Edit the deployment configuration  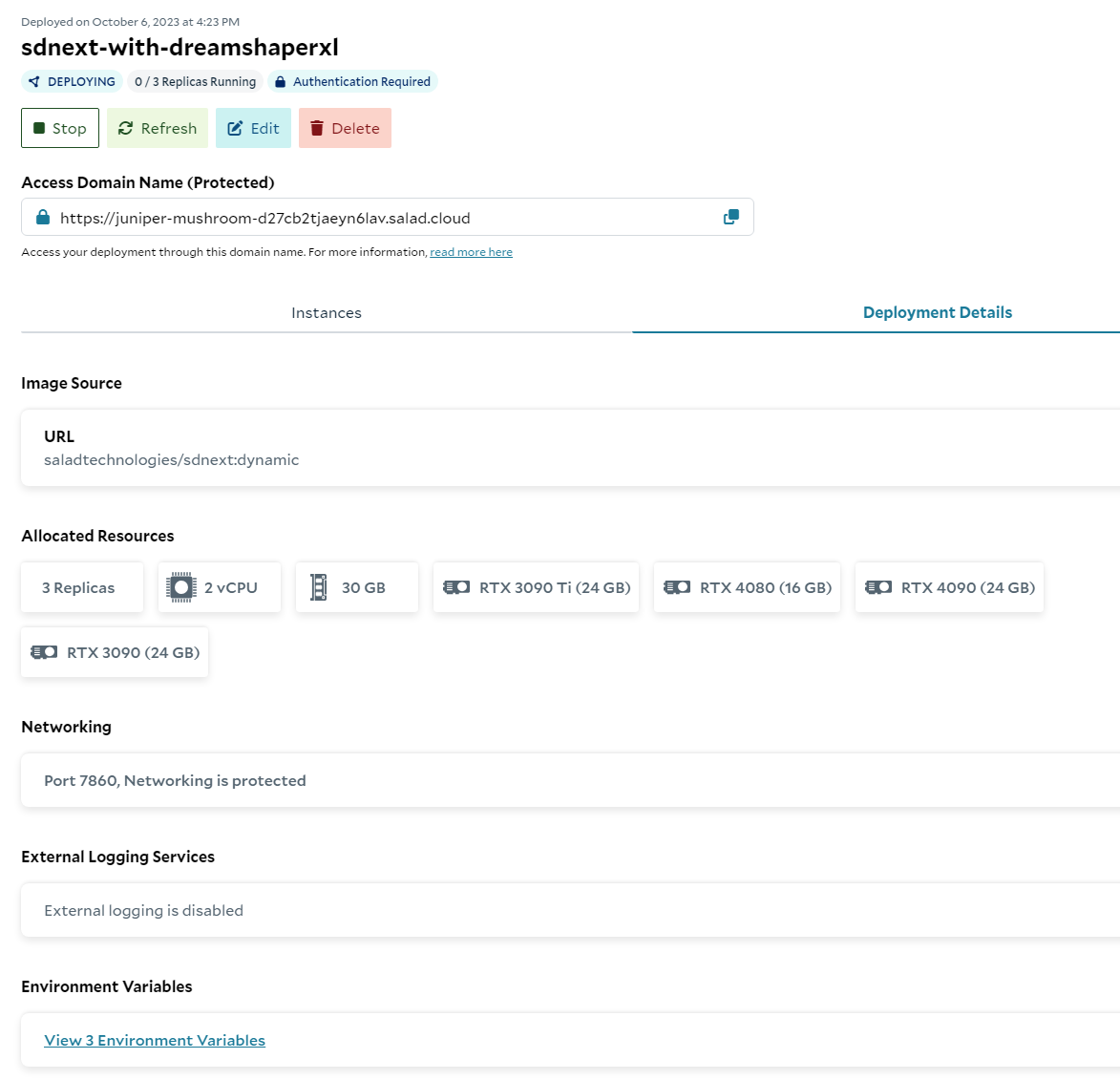[x=253, y=128]
